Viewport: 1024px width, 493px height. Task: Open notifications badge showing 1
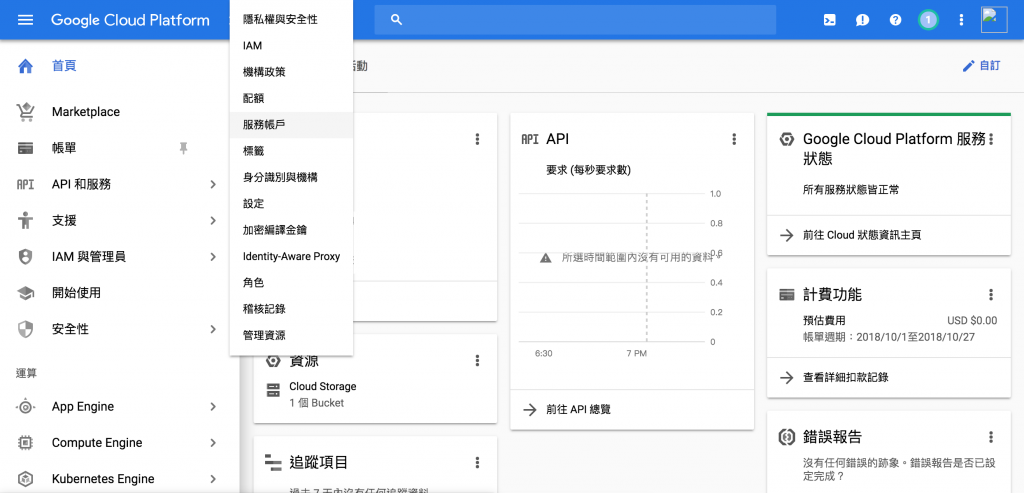pos(928,20)
